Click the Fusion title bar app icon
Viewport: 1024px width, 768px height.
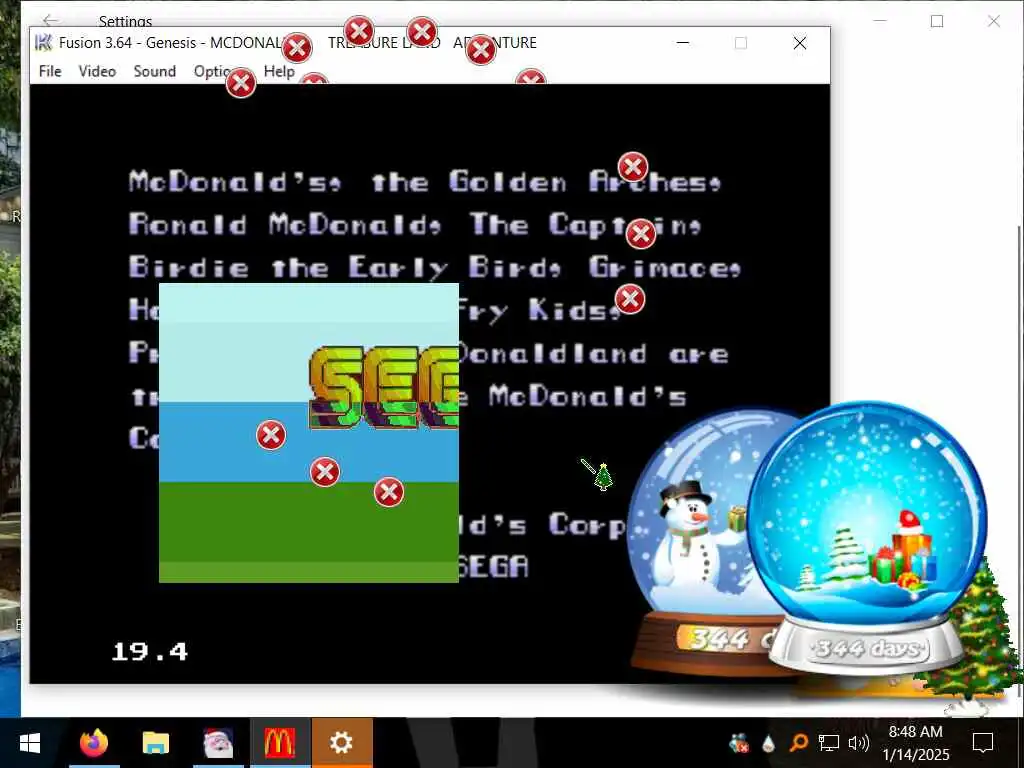(x=43, y=42)
